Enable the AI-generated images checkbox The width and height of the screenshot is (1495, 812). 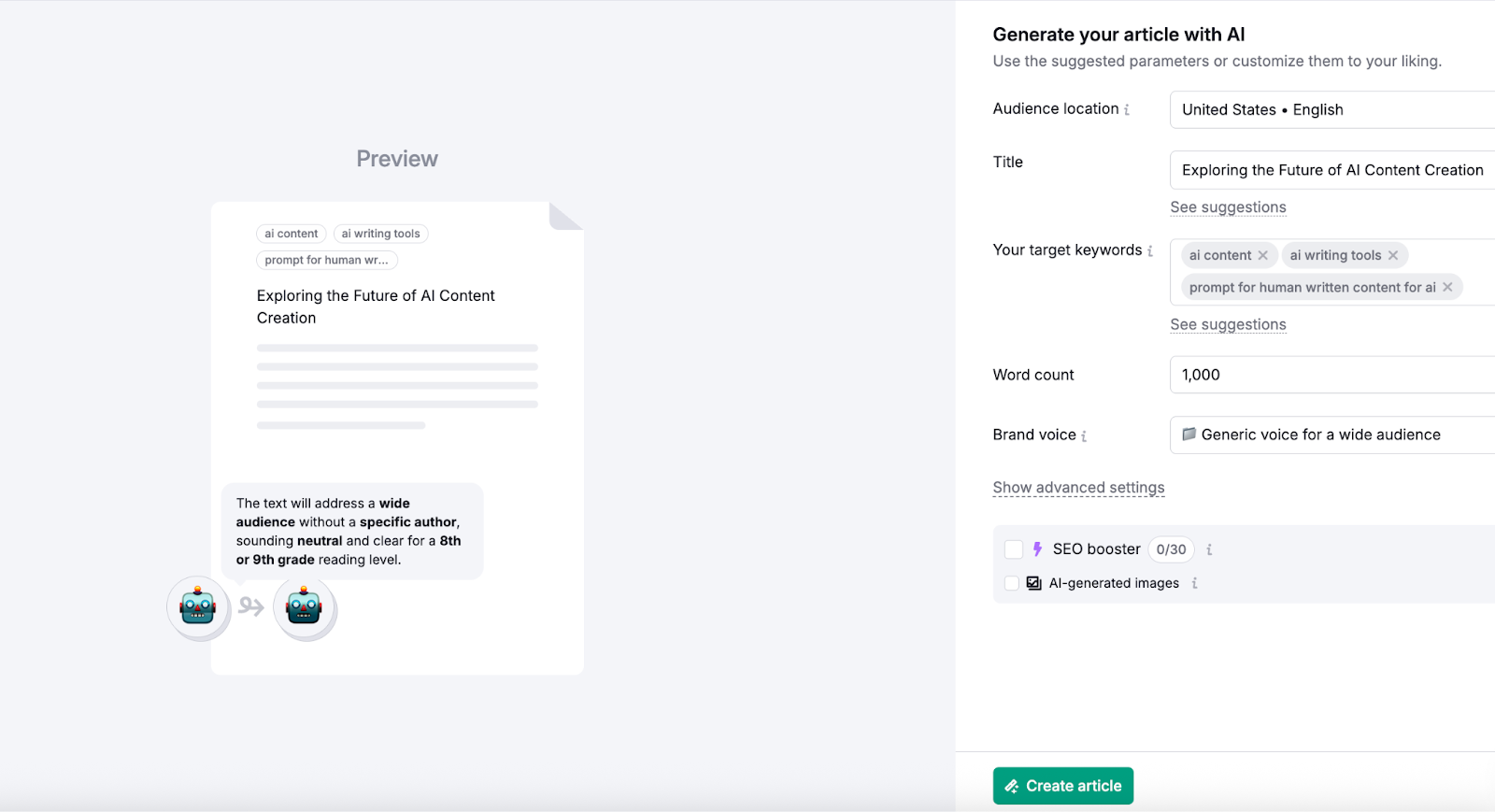pyautogui.click(x=1012, y=583)
